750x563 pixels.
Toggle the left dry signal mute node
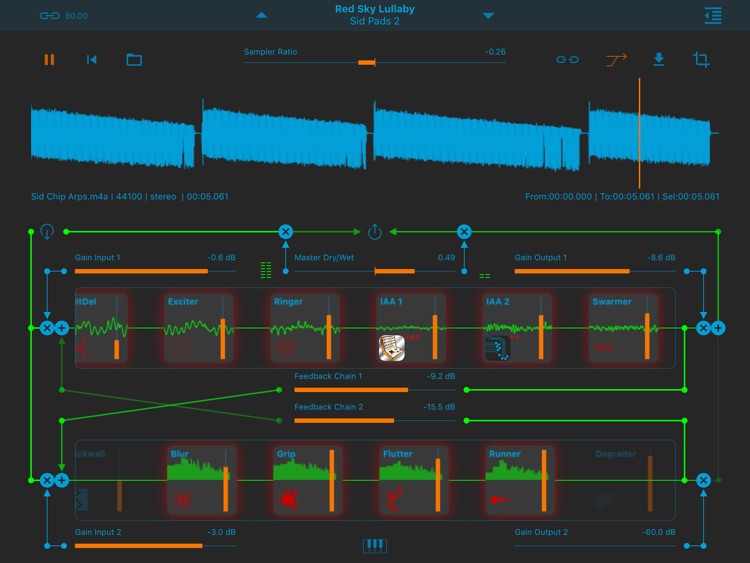(x=286, y=232)
